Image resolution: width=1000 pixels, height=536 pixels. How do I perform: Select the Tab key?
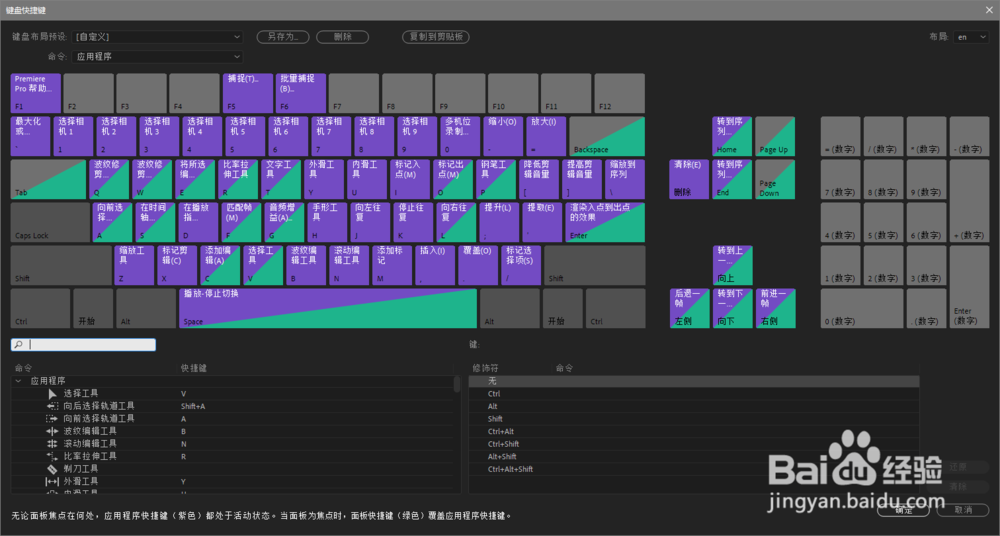[x=48, y=179]
